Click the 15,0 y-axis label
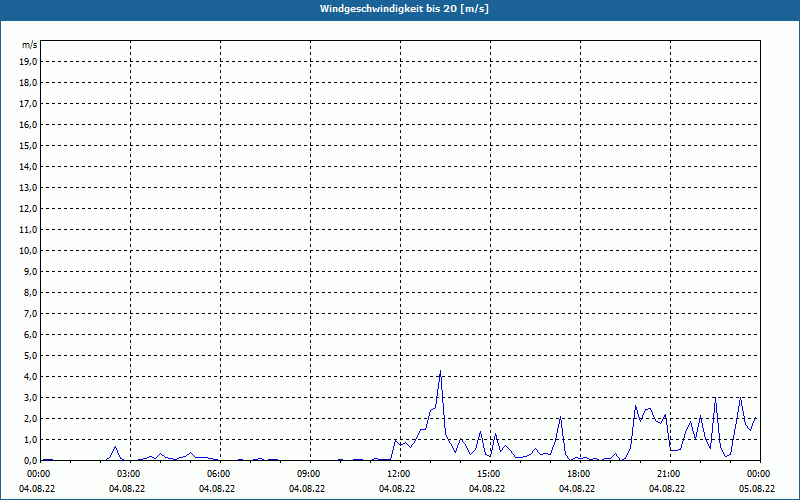The width and height of the screenshot is (800, 500). point(28,145)
